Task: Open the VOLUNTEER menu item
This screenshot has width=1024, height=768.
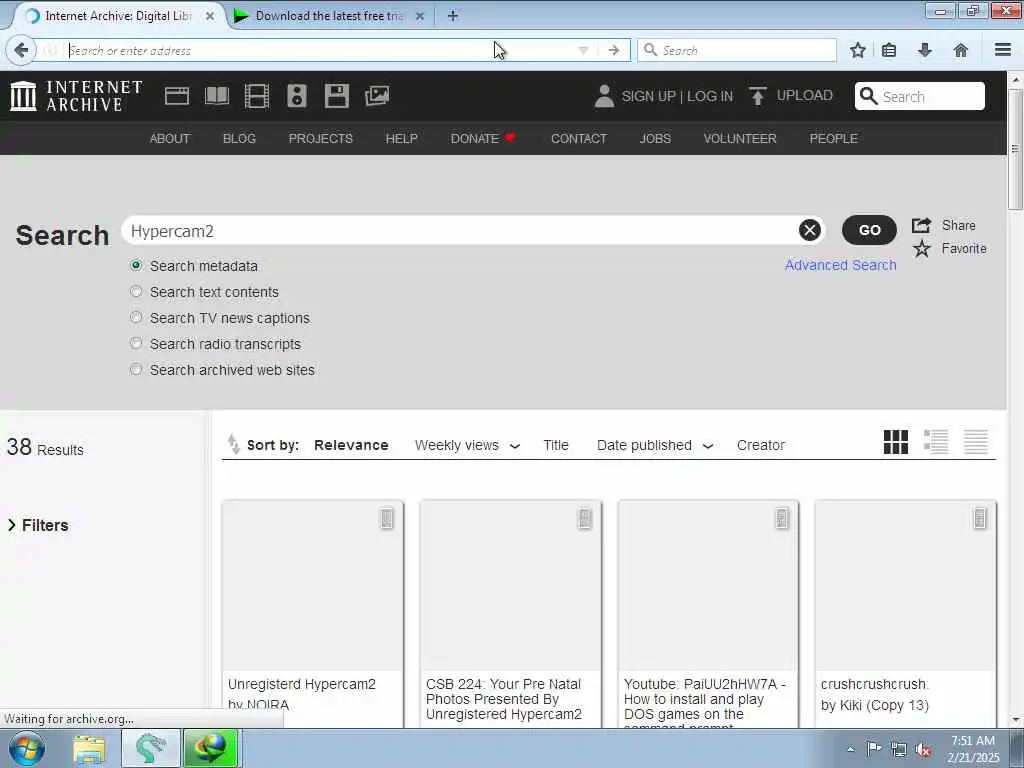Action: pyautogui.click(x=740, y=138)
